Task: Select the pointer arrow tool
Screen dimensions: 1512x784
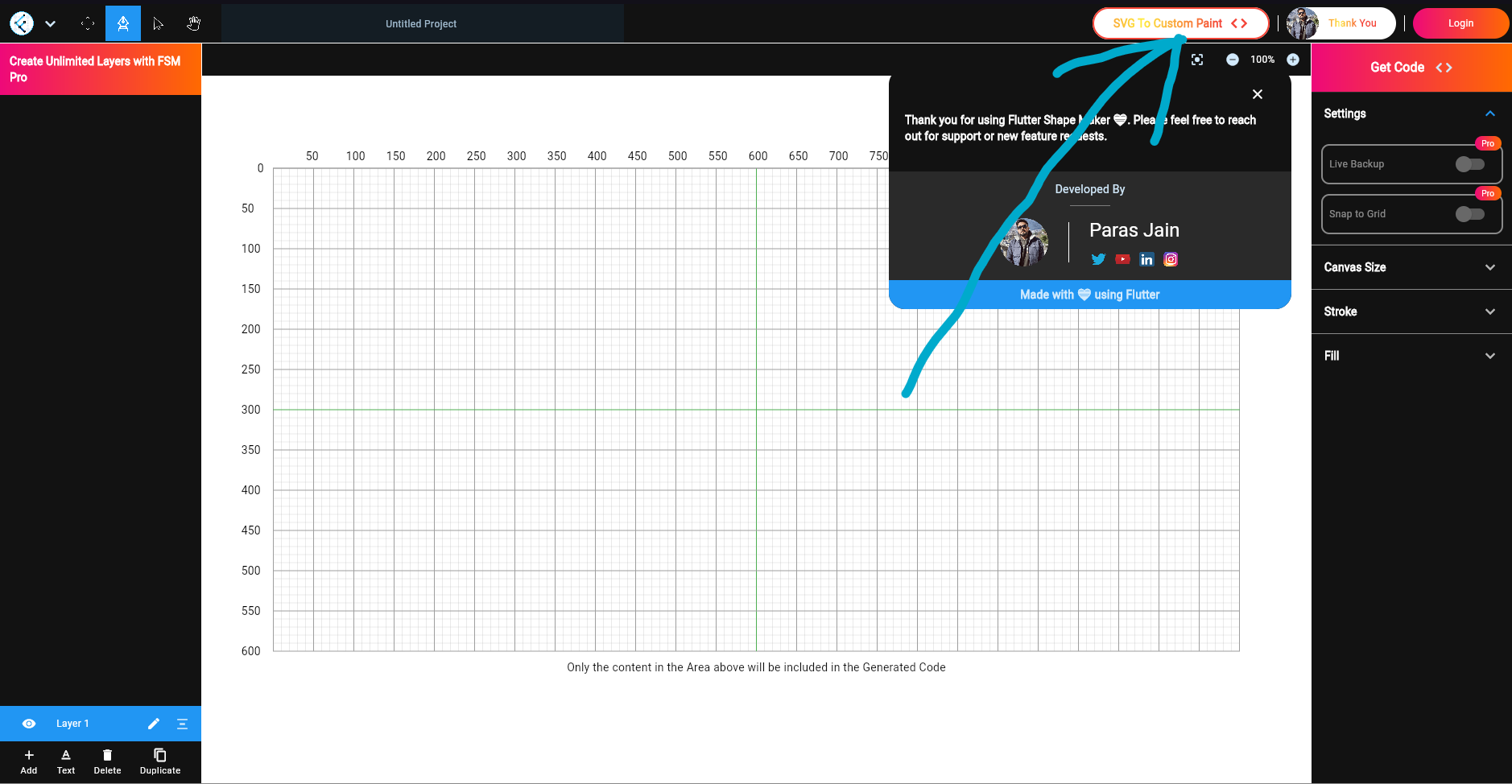Action: pyautogui.click(x=158, y=23)
